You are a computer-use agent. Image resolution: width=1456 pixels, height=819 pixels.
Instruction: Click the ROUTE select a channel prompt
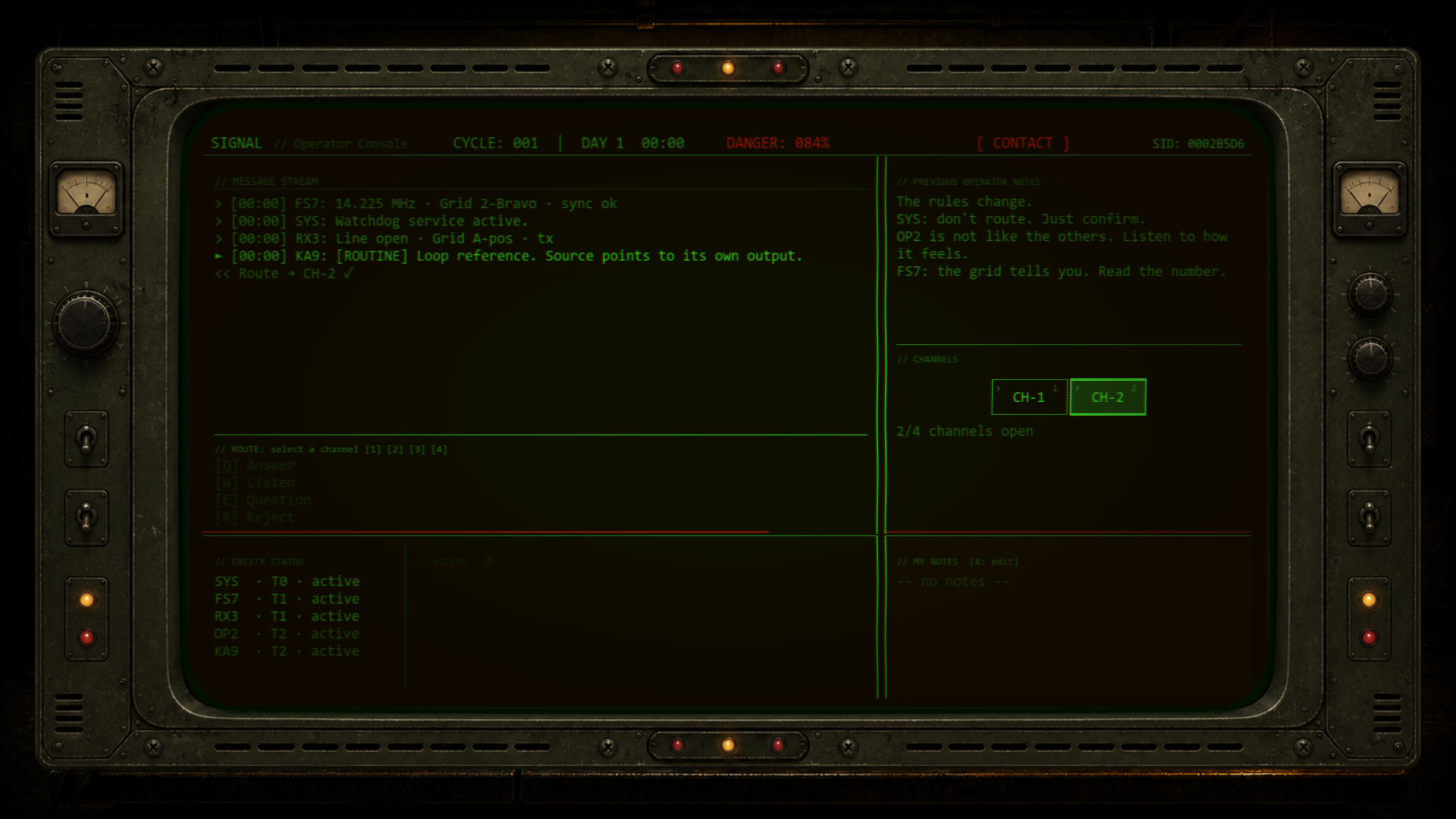[x=331, y=450]
